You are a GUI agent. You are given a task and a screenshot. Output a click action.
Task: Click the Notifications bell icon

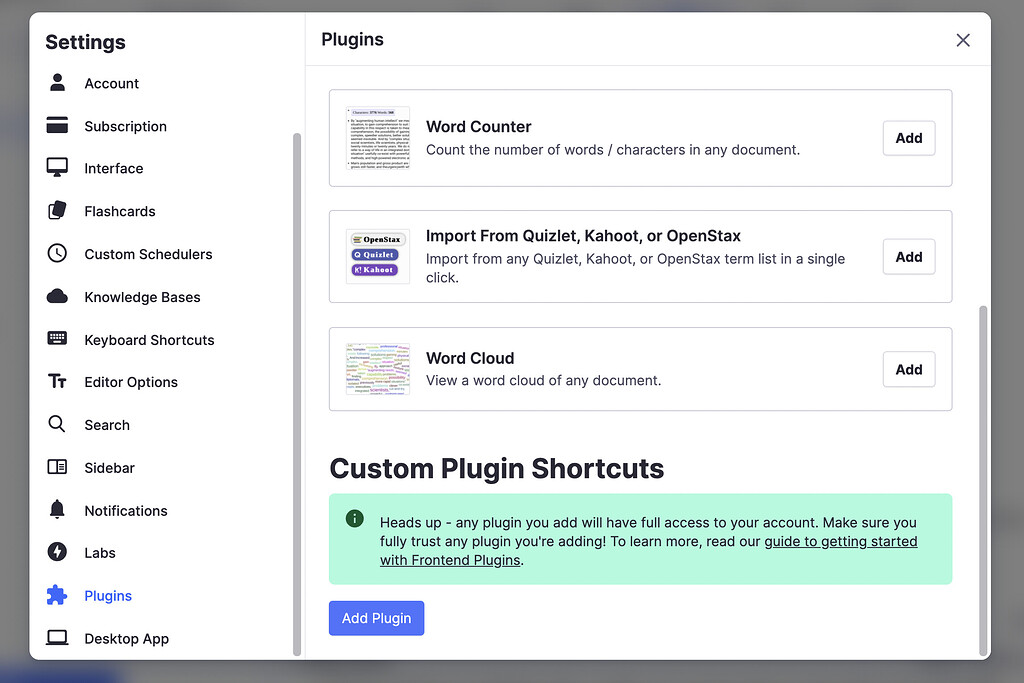(x=57, y=510)
